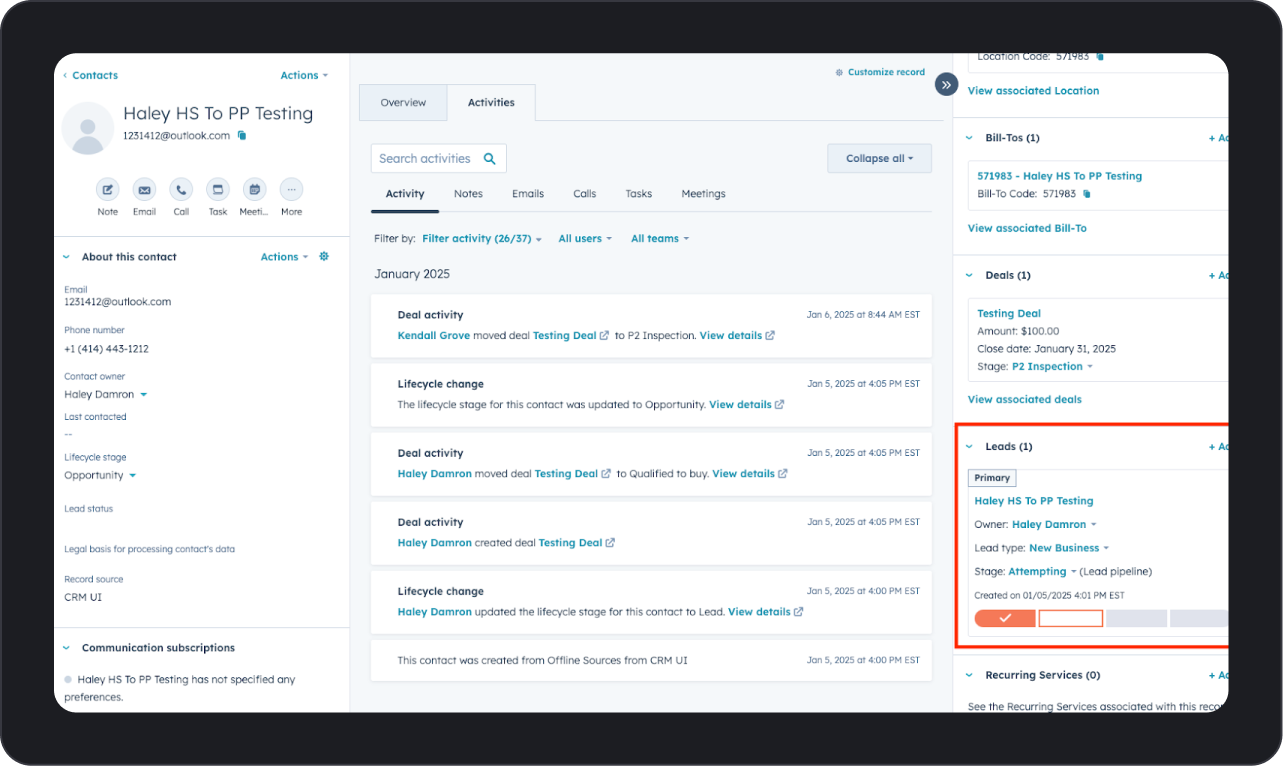Open the About this contact settings gear
Viewport: 1283px width, 766px height.
coord(324,257)
